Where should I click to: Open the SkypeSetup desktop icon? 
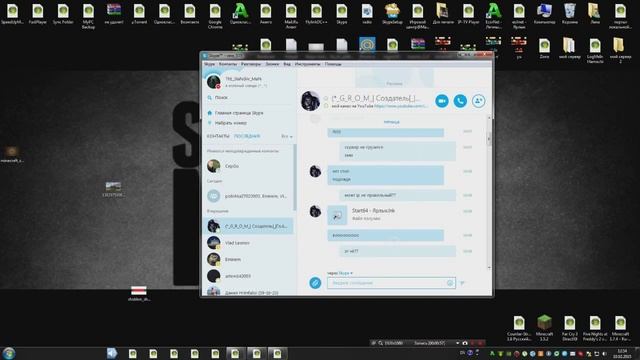pyautogui.click(x=392, y=13)
